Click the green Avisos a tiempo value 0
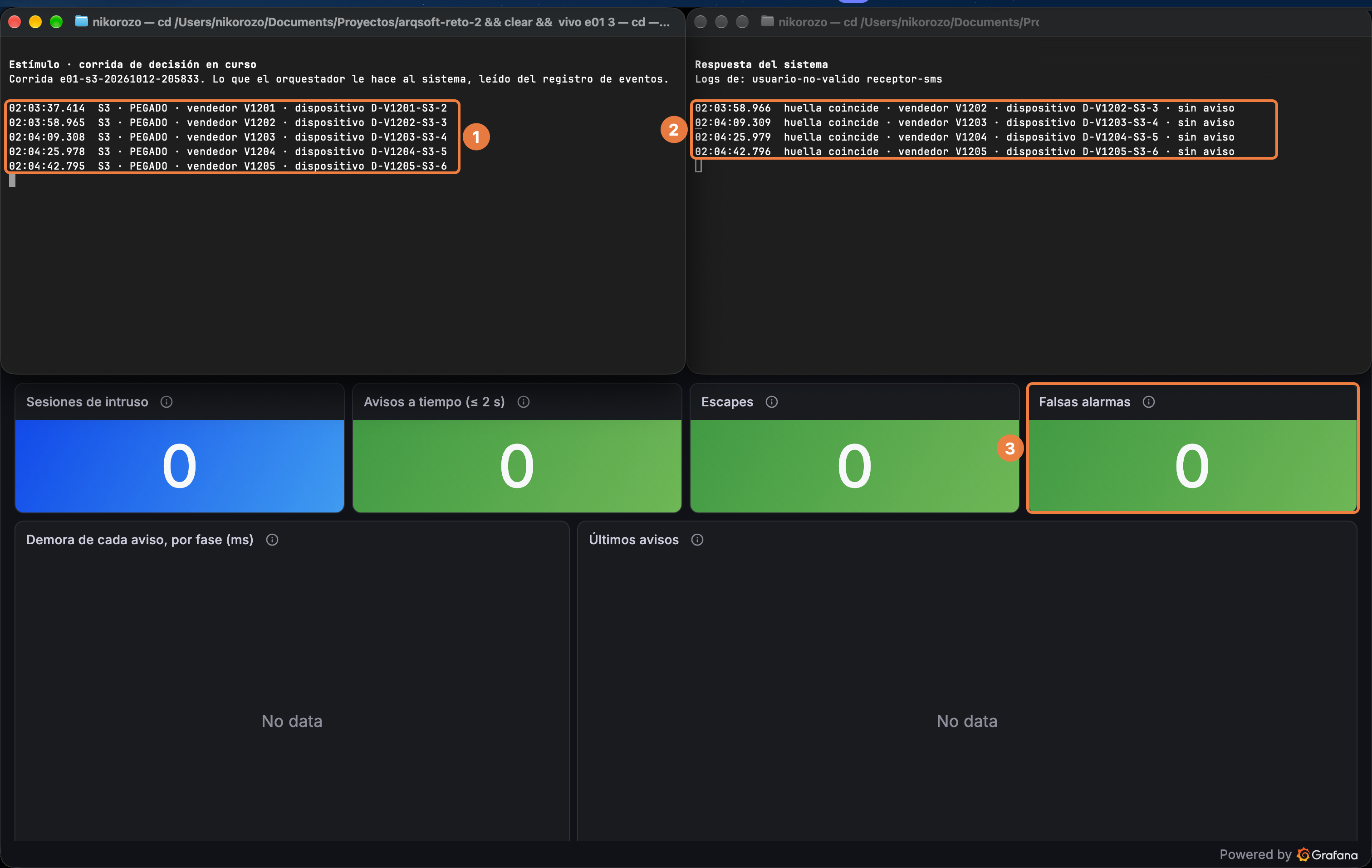This screenshot has width=1372, height=868. 517,466
